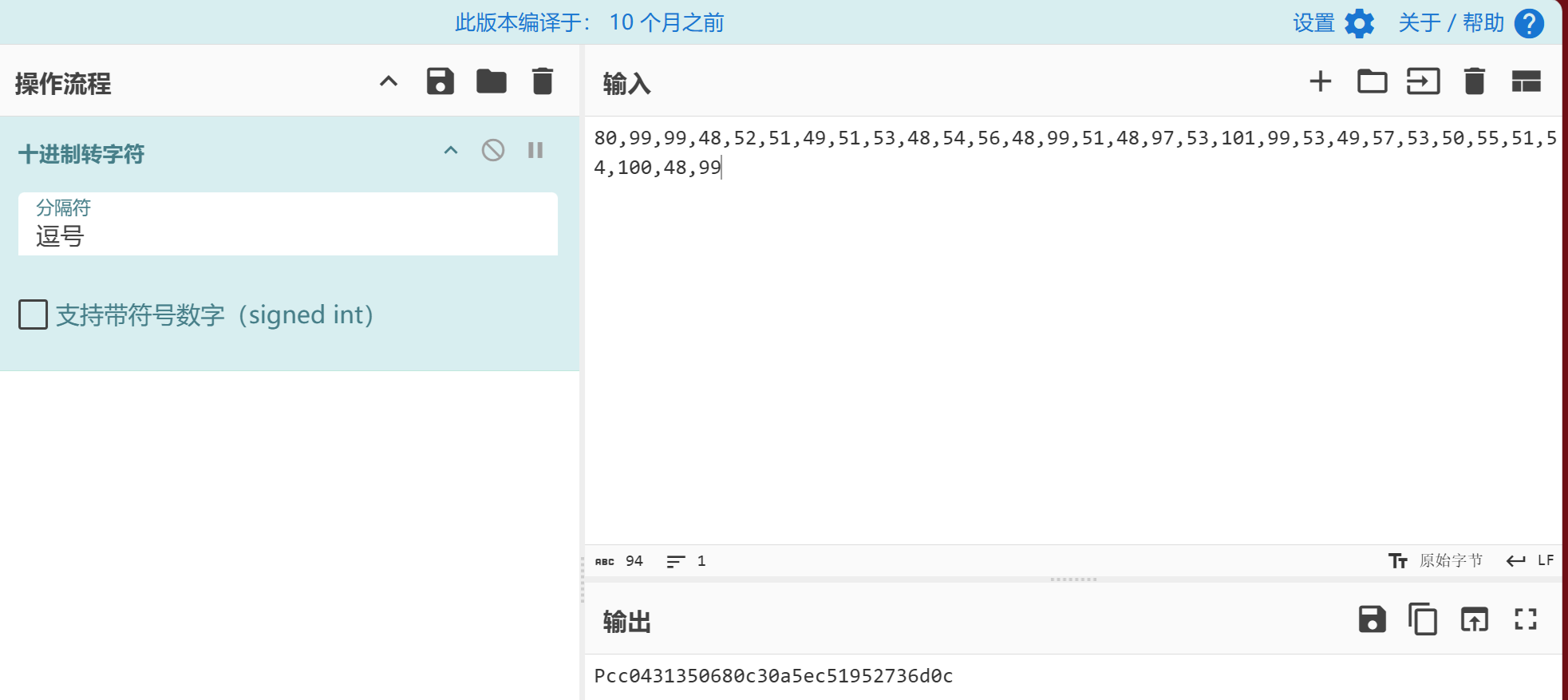Viewport: 1568px width, 700px height.
Task: Collapse the 操作流程 recipe panel
Action: (389, 81)
